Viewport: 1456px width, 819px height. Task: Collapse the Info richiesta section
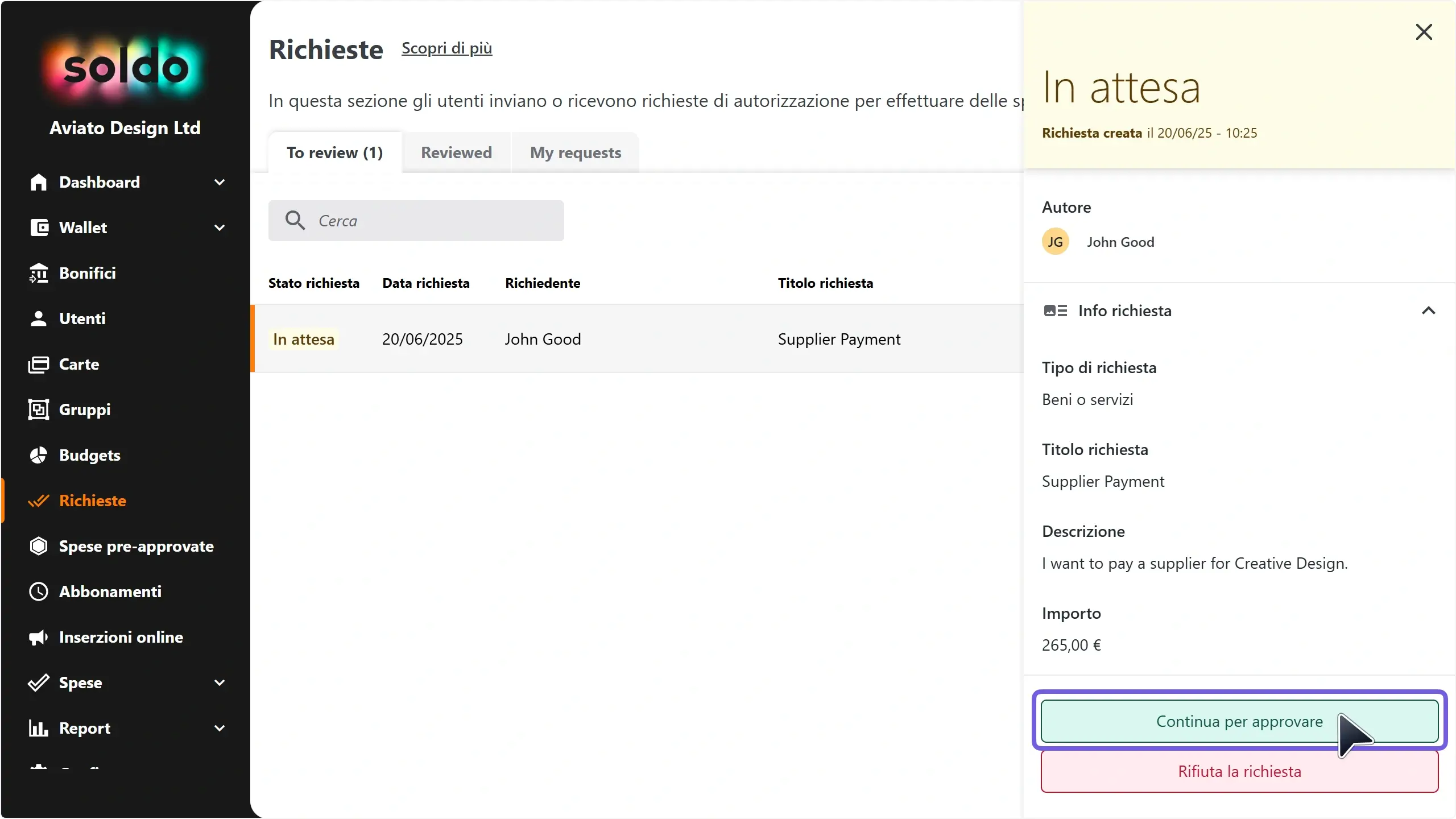(x=1428, y=311)
